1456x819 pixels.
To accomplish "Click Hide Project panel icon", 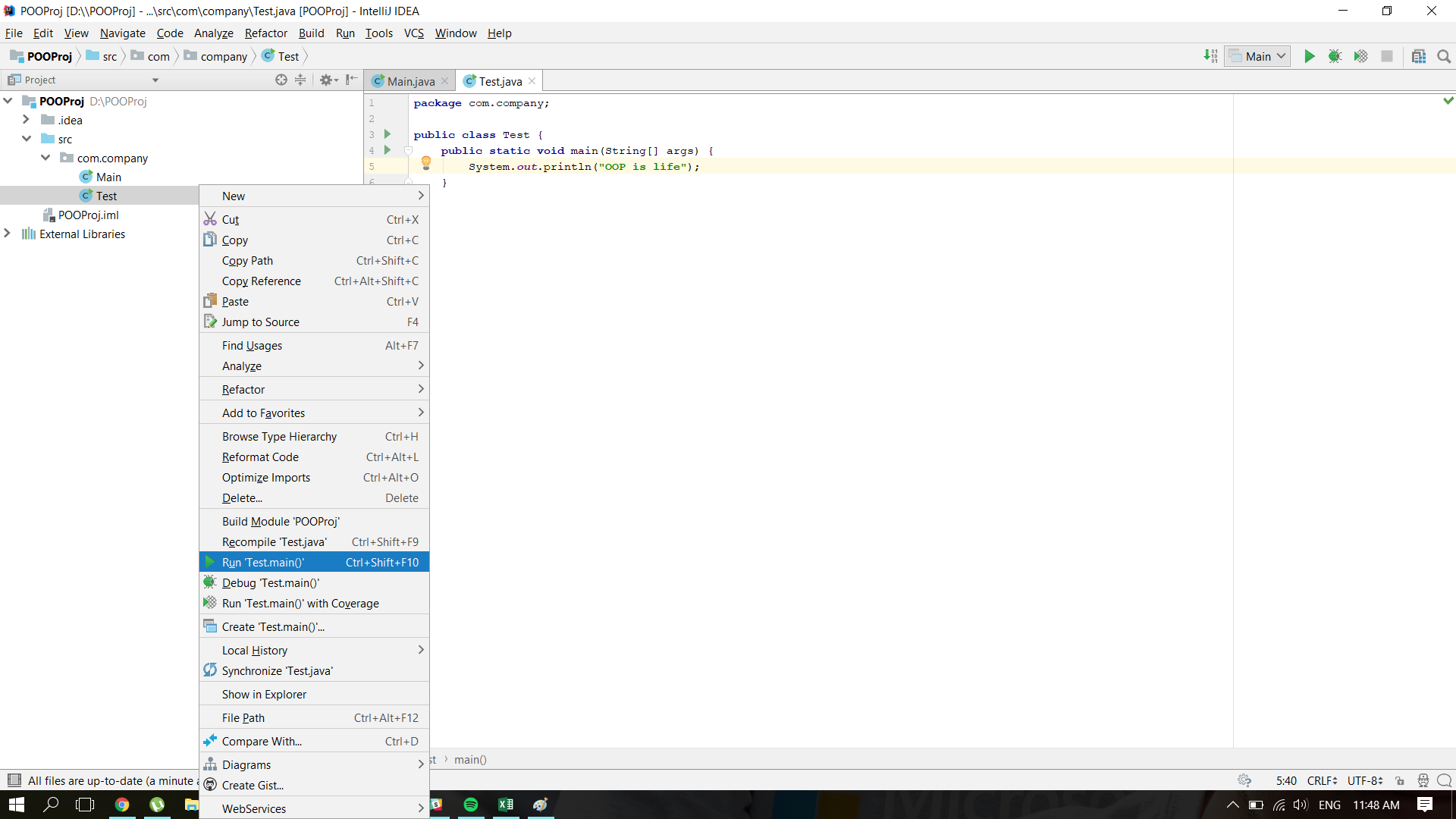I will tap(351, 80).
